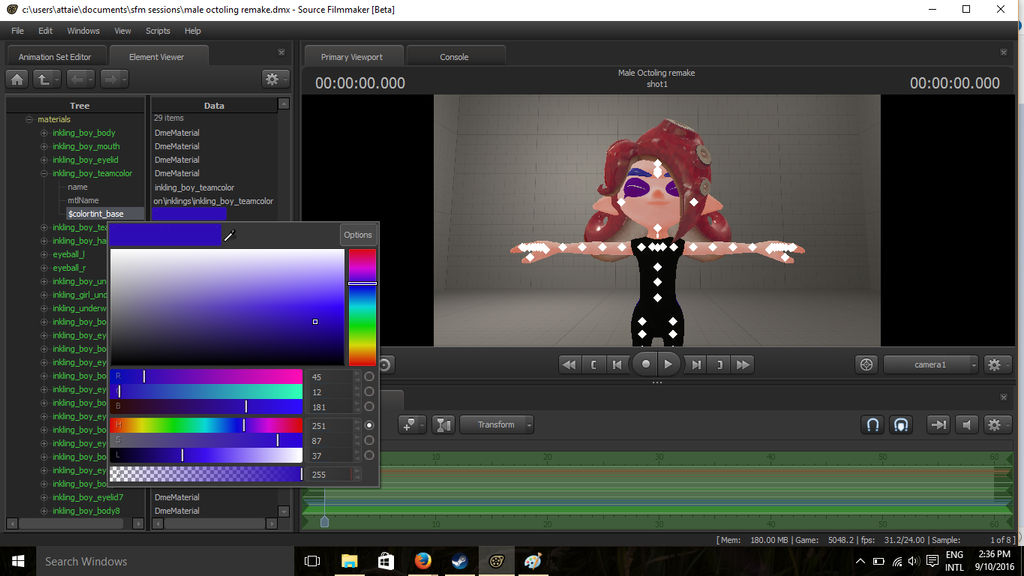Image resolution: width=1024 pixels, height=576 pixels.
Task: Step forward one frame
Action: (x=696, y=364)
